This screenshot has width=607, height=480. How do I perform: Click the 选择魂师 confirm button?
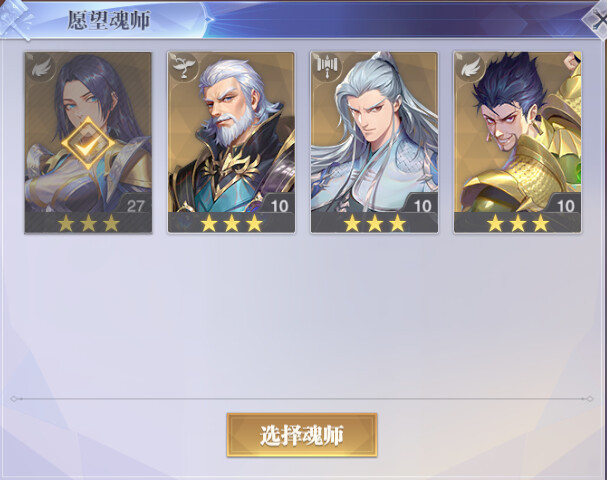click(x=302, y=435)
